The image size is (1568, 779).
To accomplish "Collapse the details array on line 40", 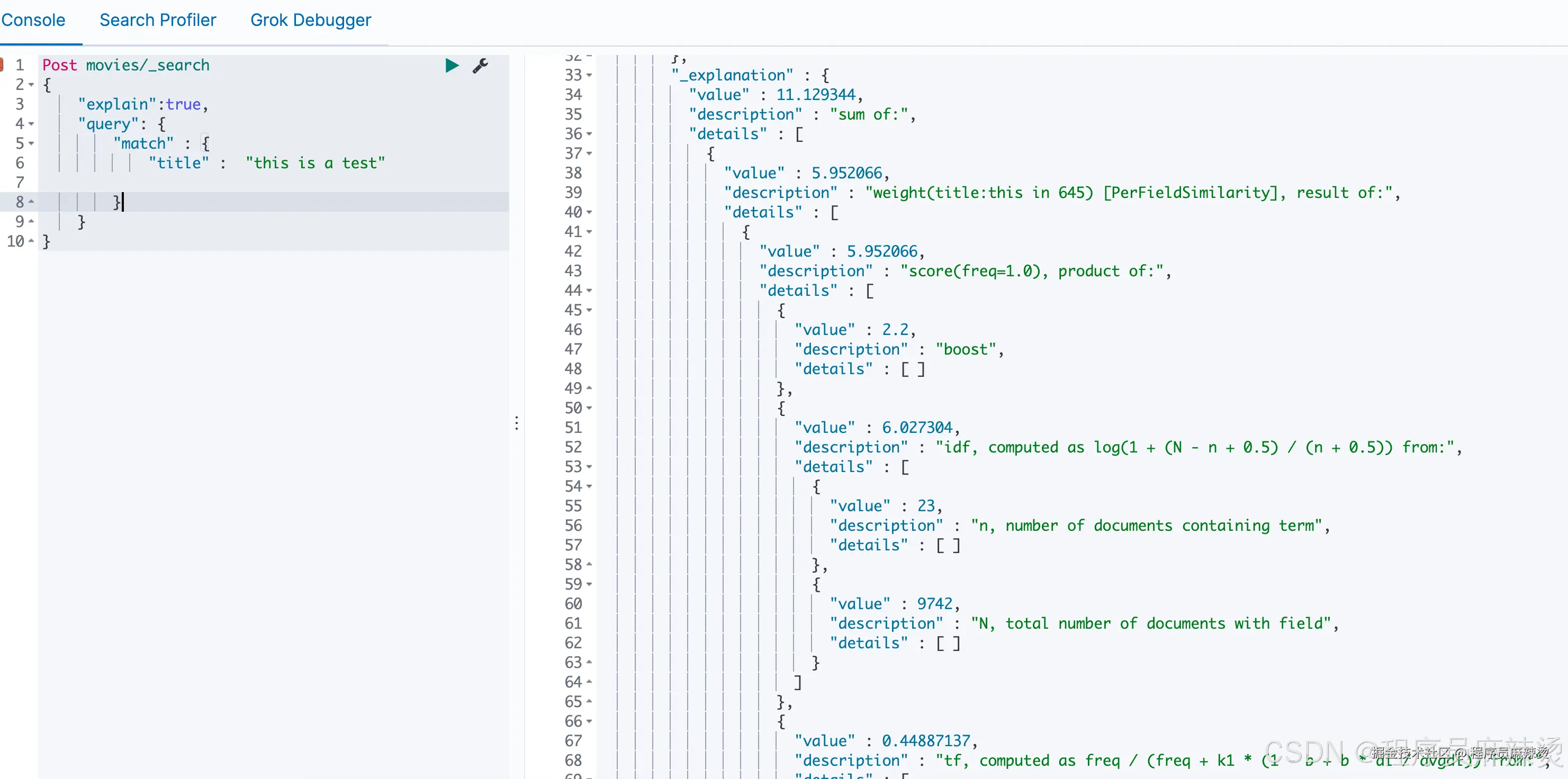I will coord(589,212).
